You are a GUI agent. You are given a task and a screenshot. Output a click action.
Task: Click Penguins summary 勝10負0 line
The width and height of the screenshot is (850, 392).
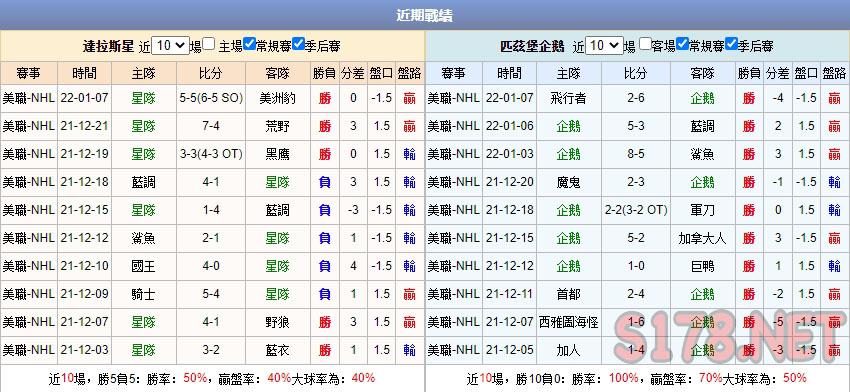pos(636,378)
